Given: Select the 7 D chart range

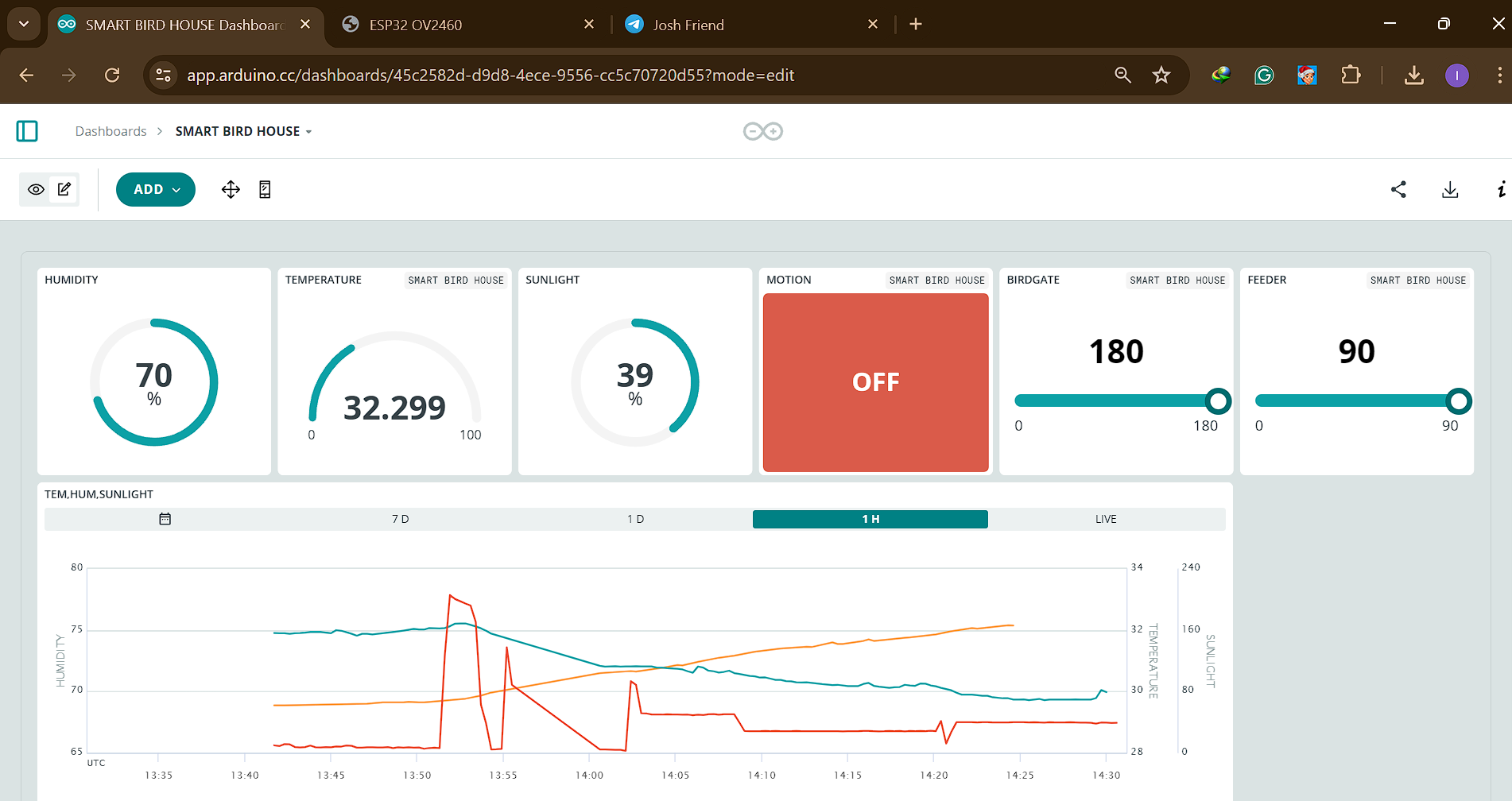Looking at the screenshot, I should [400, 519].
